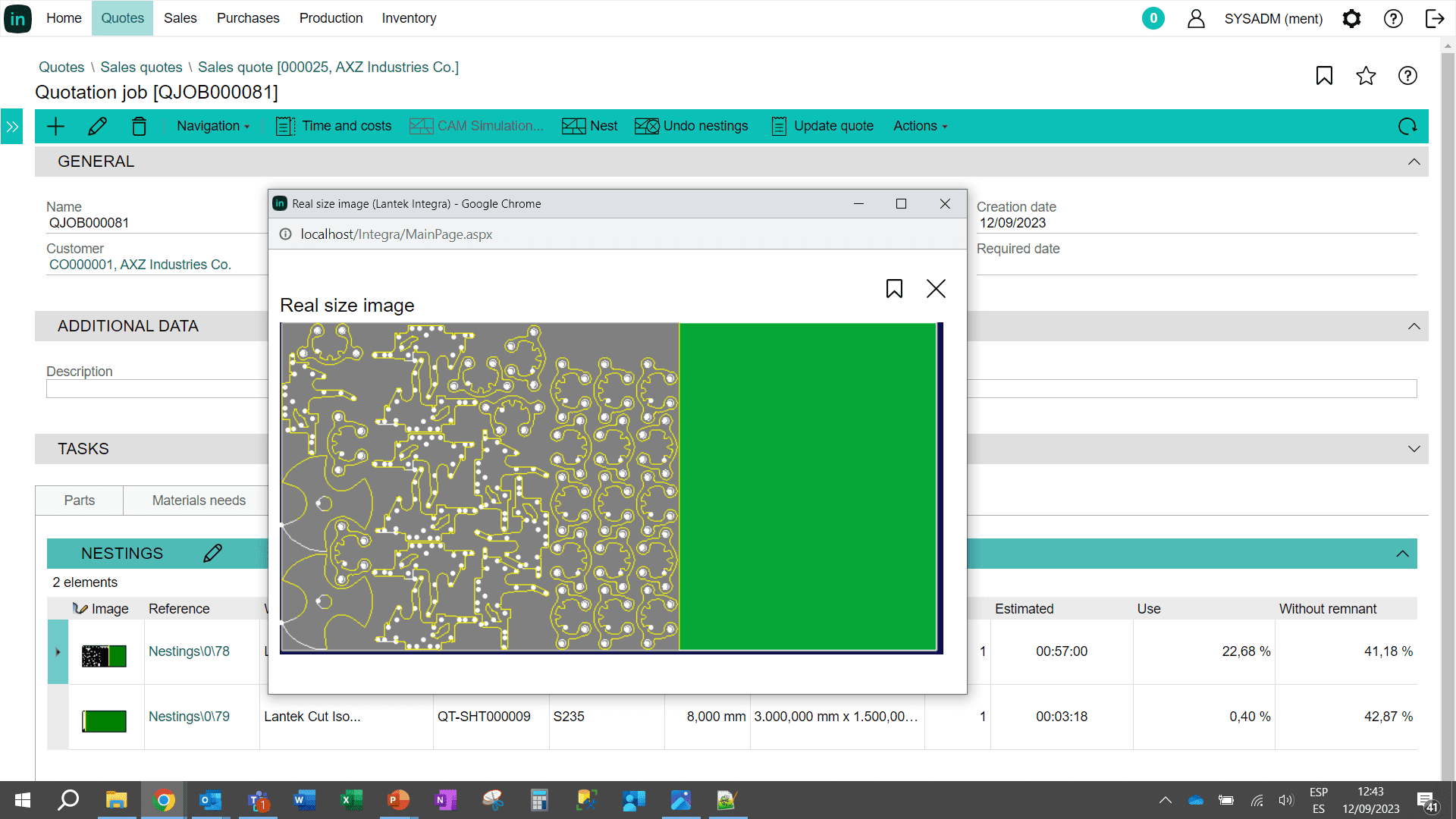Open the Nestings\0\79 reference link
This screenshot has width=1456, height=819.
tap(189, 717)
